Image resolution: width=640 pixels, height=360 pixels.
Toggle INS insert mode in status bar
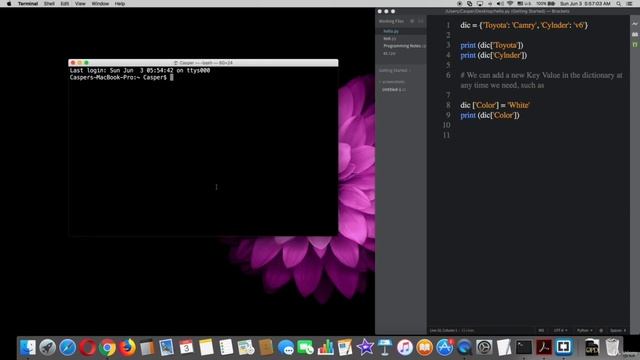click(541, 331)
